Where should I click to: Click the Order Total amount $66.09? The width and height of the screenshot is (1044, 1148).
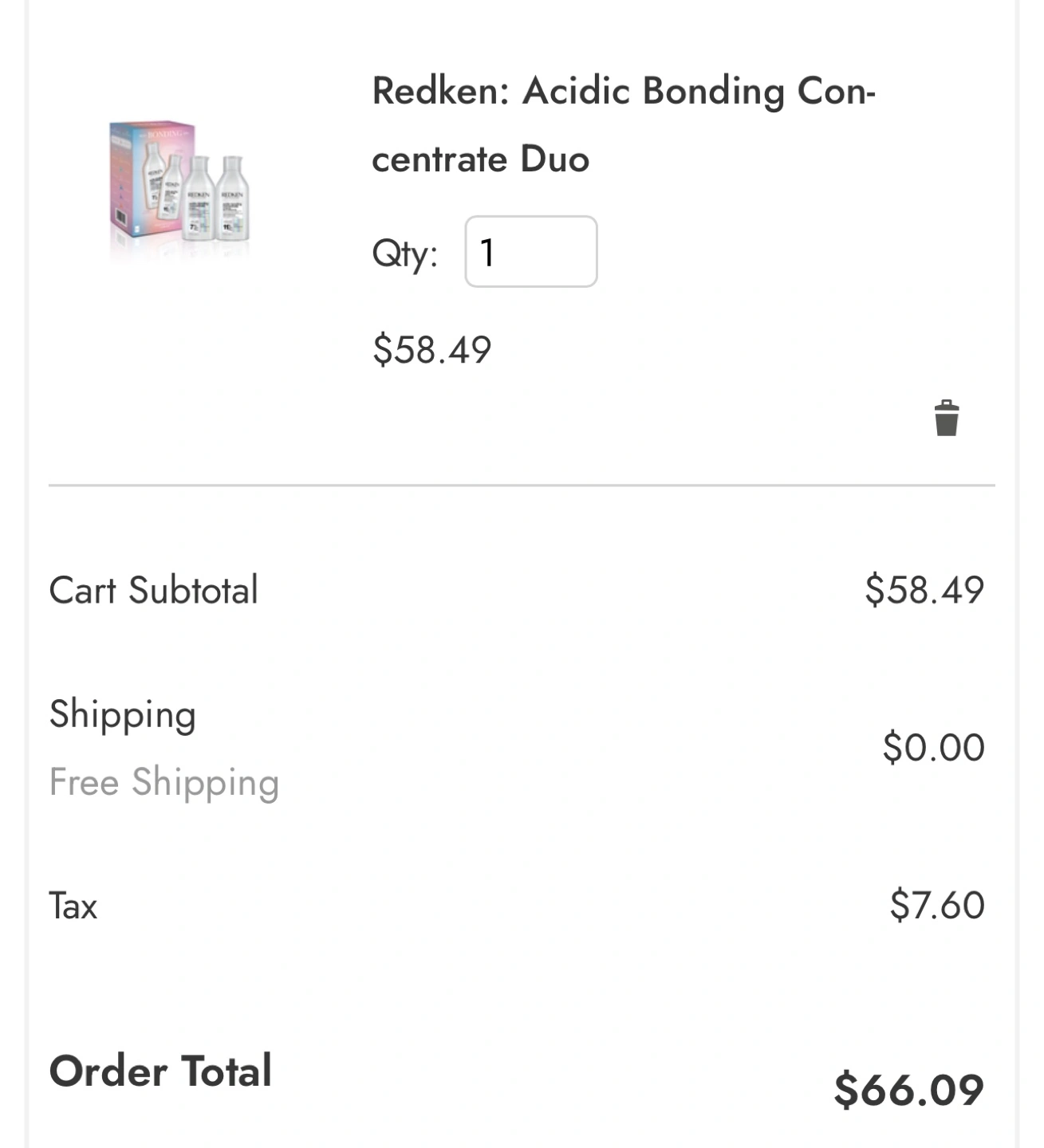pyautogui.click(x=908, y=1090)
